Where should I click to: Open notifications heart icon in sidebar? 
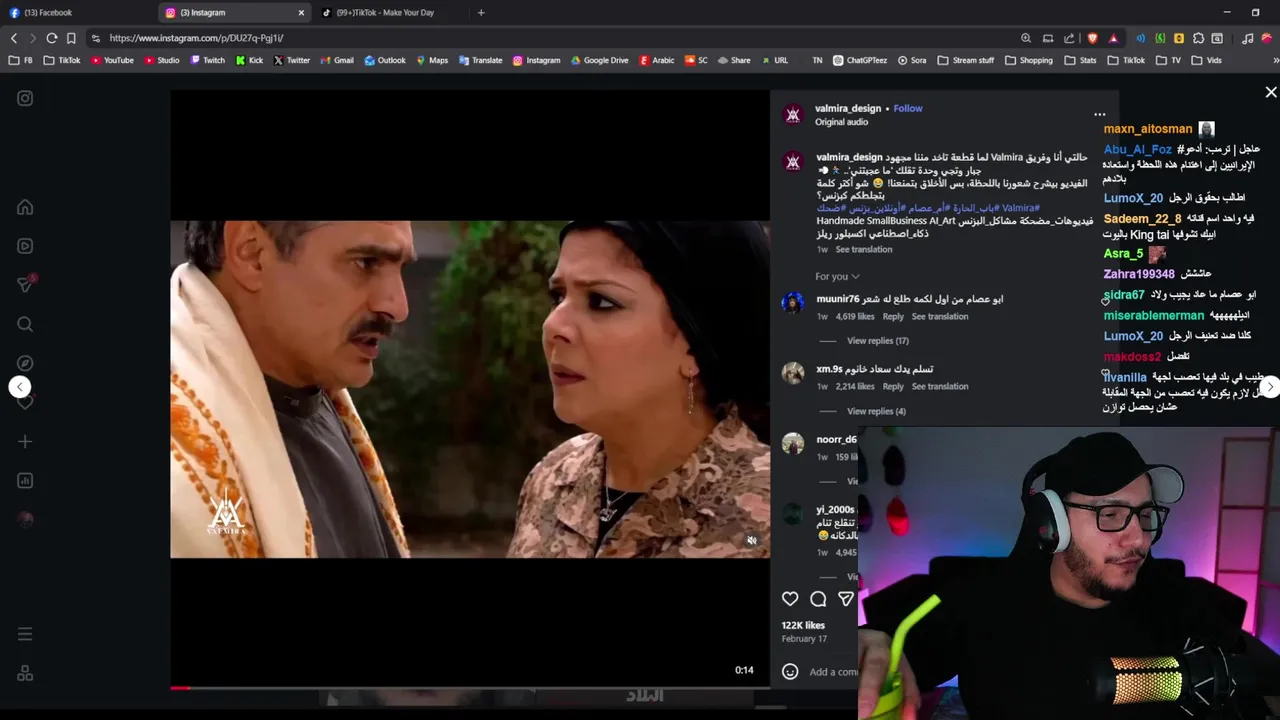point(25,402)
